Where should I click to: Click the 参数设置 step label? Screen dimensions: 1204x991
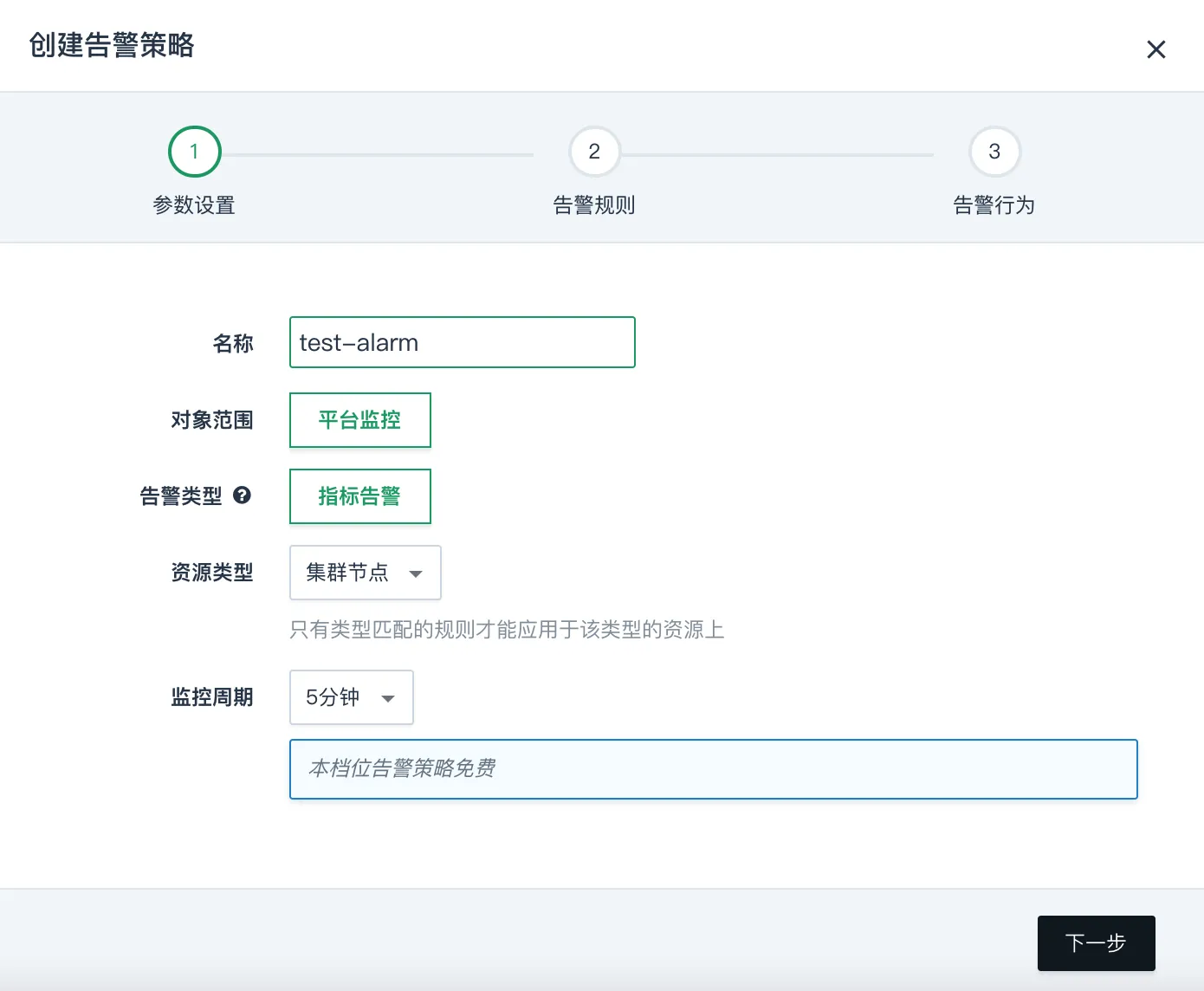coord(194,205)
